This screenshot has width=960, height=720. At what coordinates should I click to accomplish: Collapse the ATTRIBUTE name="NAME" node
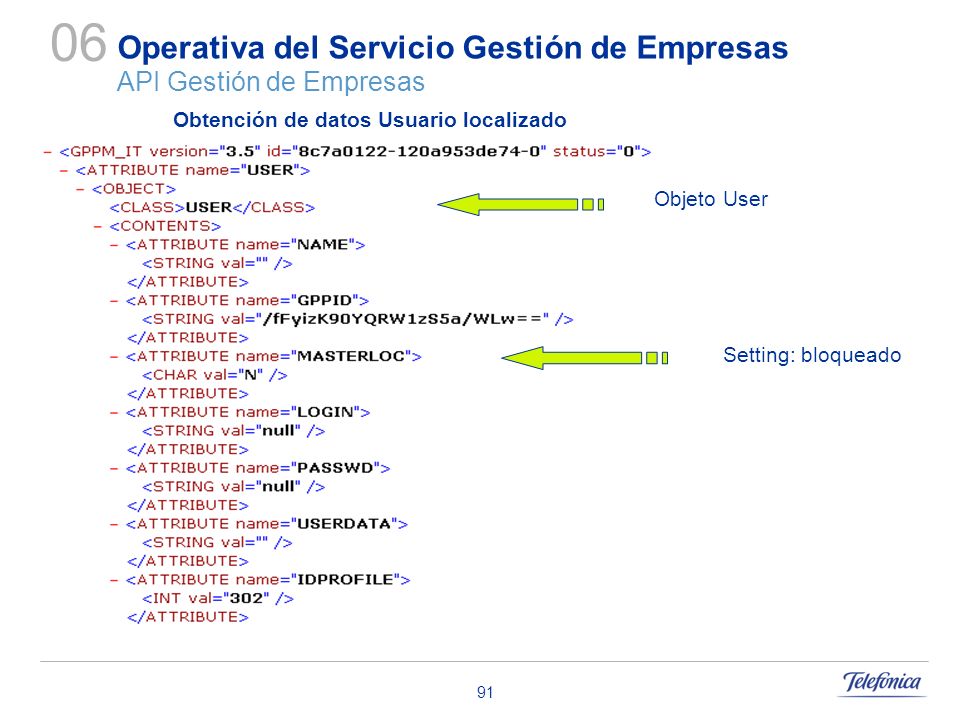point(114,245)
